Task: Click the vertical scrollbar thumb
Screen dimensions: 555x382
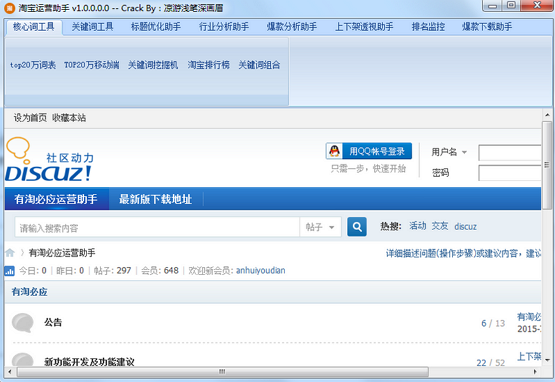Action: point(547,166)
